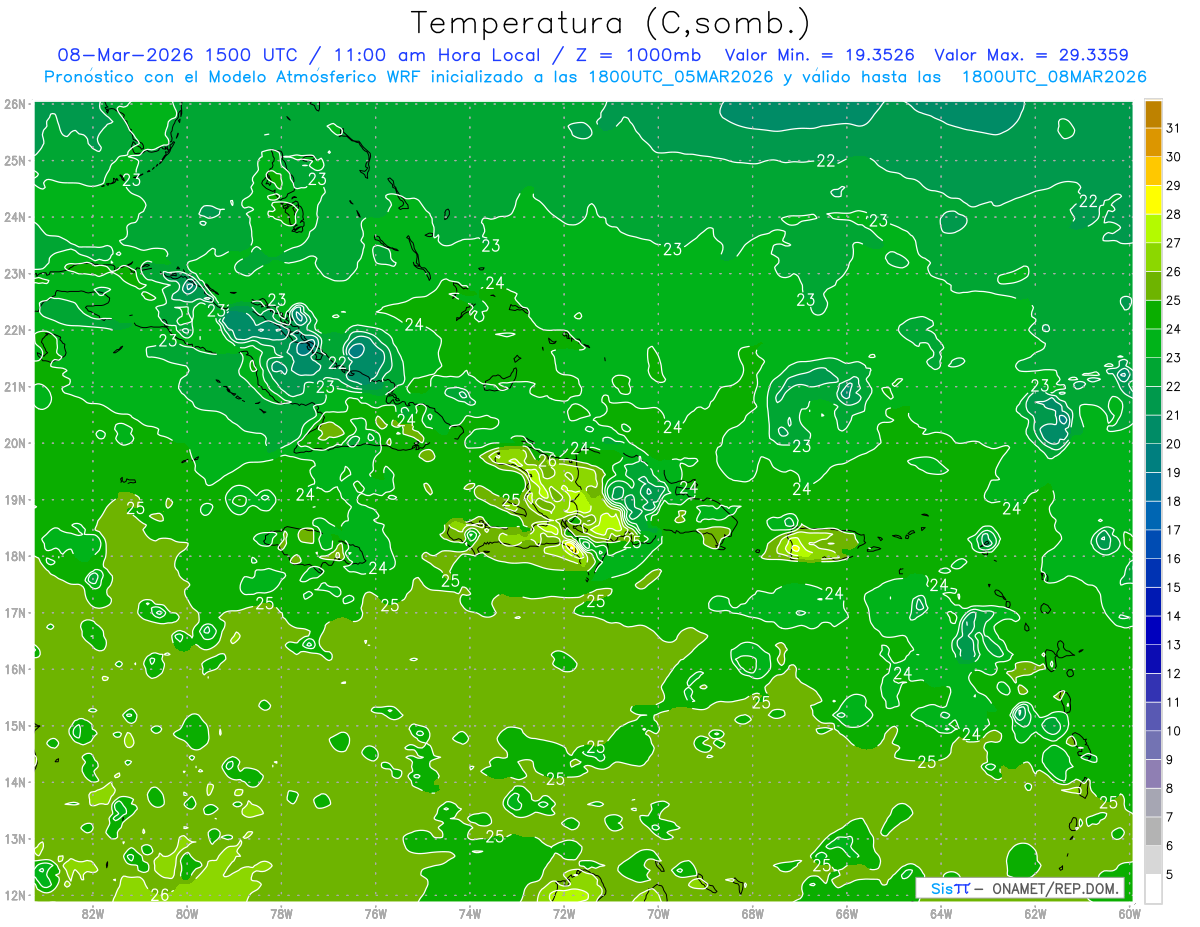The width and height of the screenshot is (1200, 927).
Task: Click the '68W' longitude label
Action: (753, 913)
